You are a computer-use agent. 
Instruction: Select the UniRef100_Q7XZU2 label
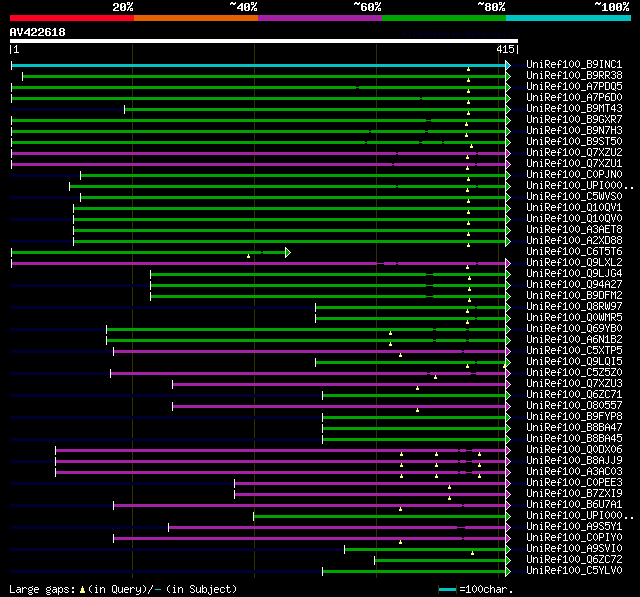(574, 153)
